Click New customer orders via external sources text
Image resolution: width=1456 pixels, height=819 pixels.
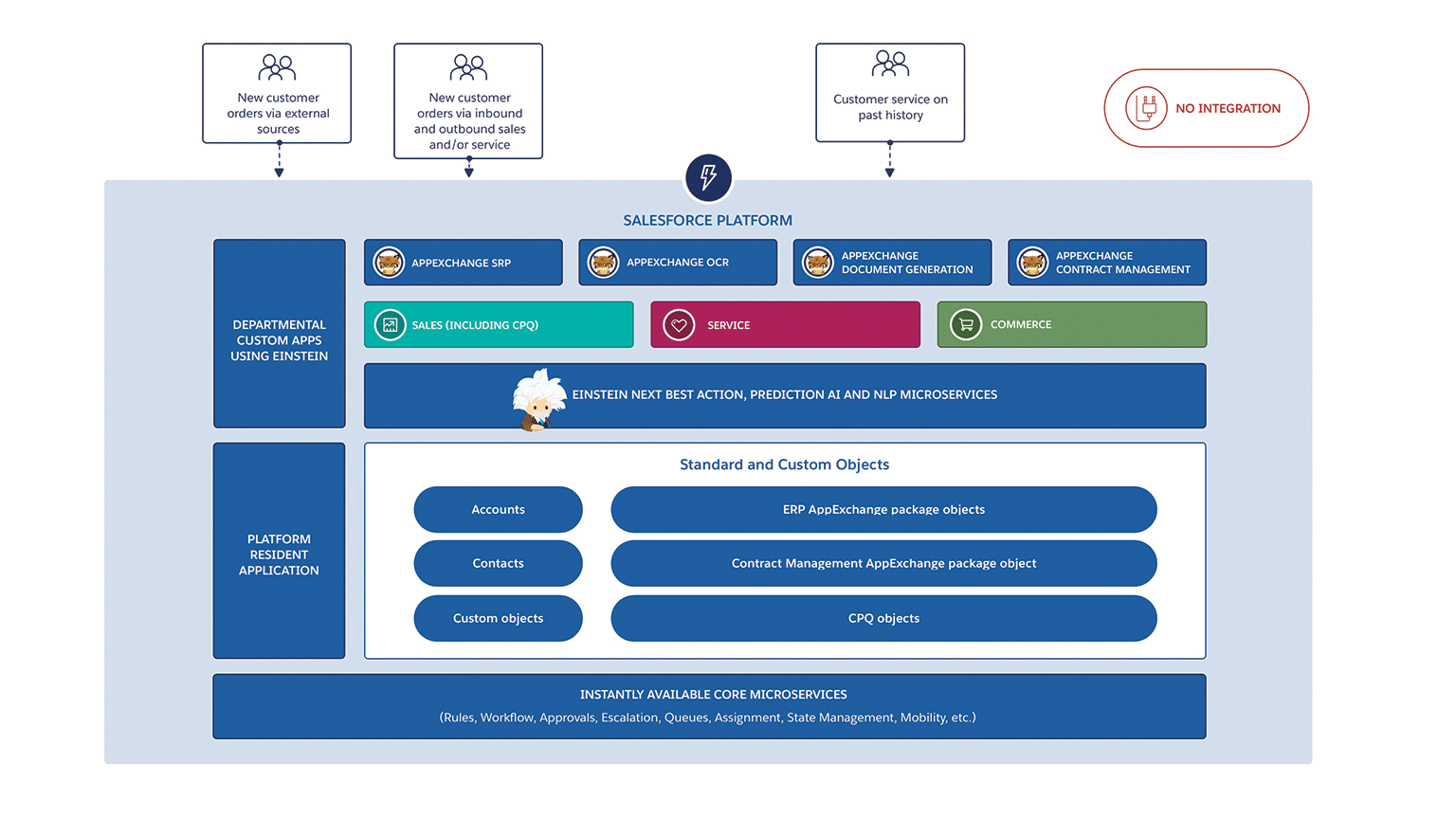point(278,114)
